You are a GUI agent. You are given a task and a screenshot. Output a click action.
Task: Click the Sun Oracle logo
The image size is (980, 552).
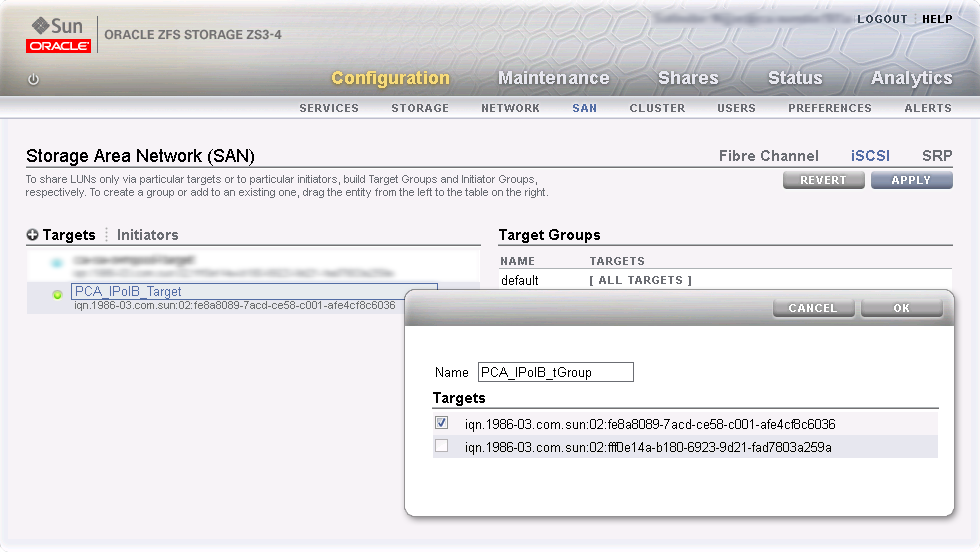point(58,35)
